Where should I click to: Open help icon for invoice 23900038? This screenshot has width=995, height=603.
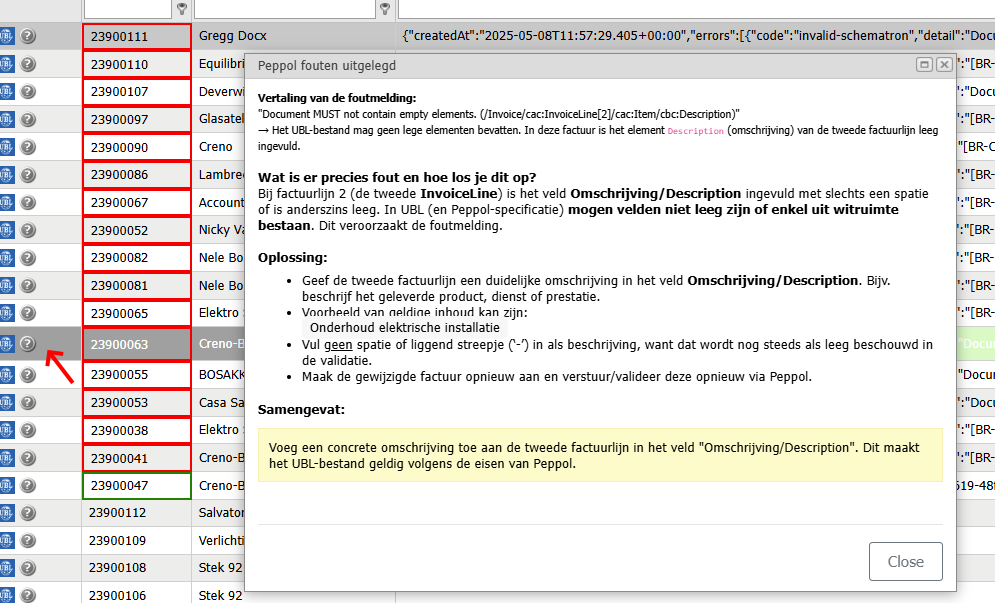coord(27,430)
